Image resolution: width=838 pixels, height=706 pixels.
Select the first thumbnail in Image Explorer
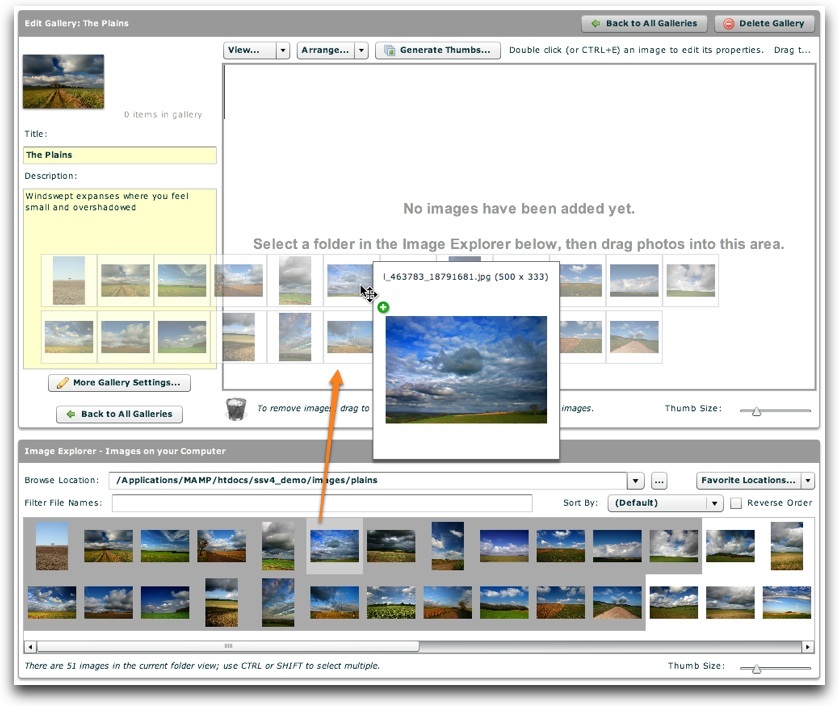[x=52, y=546]
